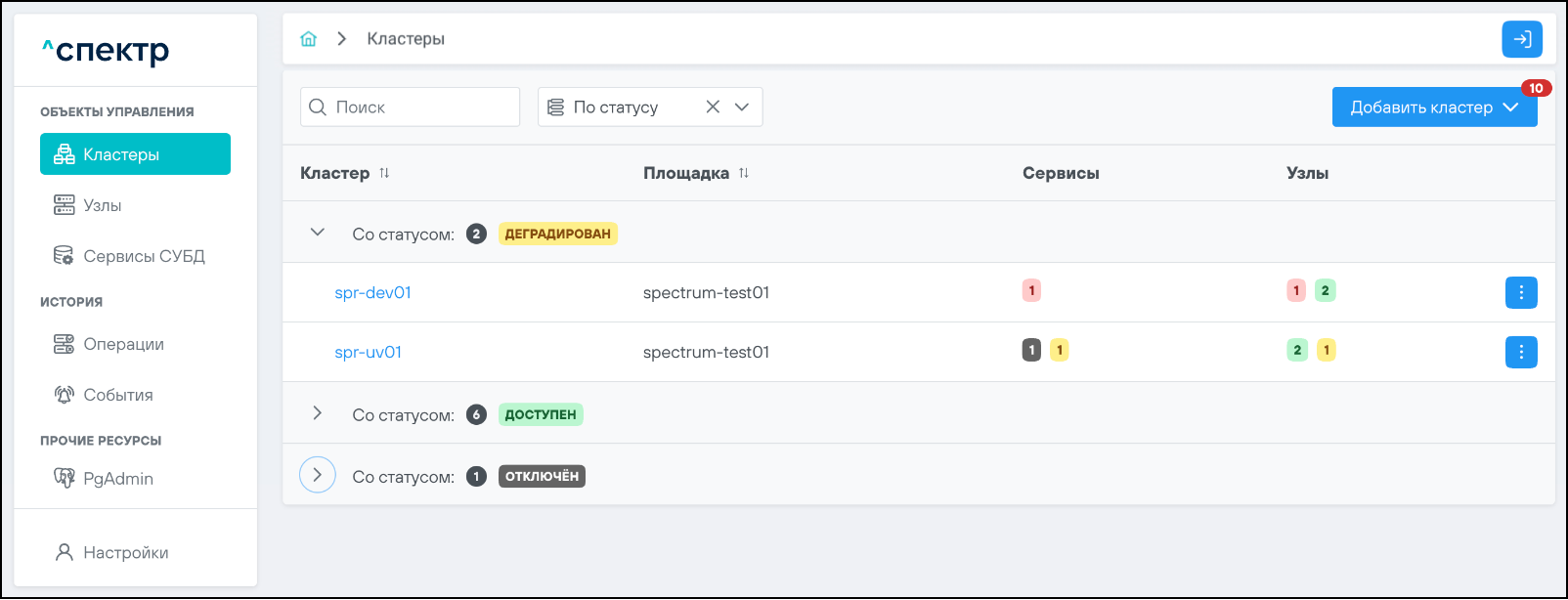Click the home icon in breadcrumb
Screen dimensions: 1568x600
(309, 39)
